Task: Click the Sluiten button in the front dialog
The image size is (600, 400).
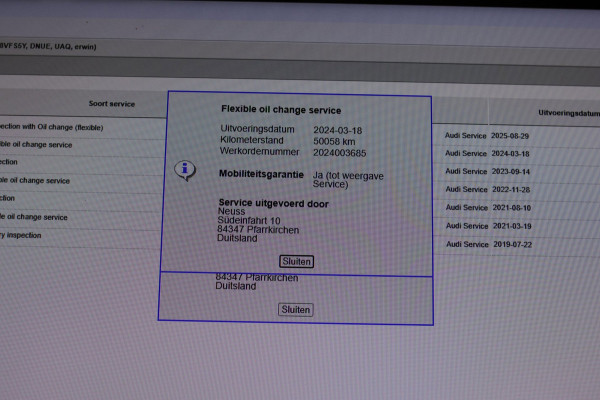Action: [296, 261]
